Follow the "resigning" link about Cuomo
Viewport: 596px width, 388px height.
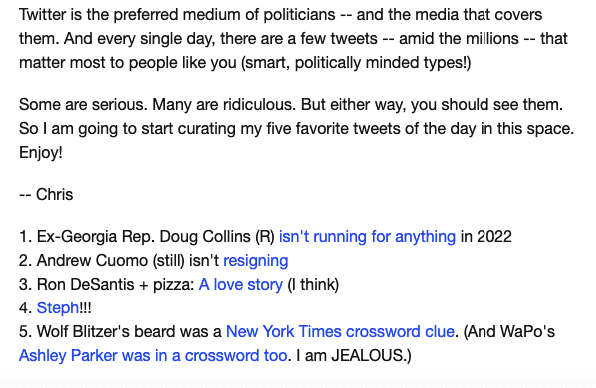click(255, 261)
